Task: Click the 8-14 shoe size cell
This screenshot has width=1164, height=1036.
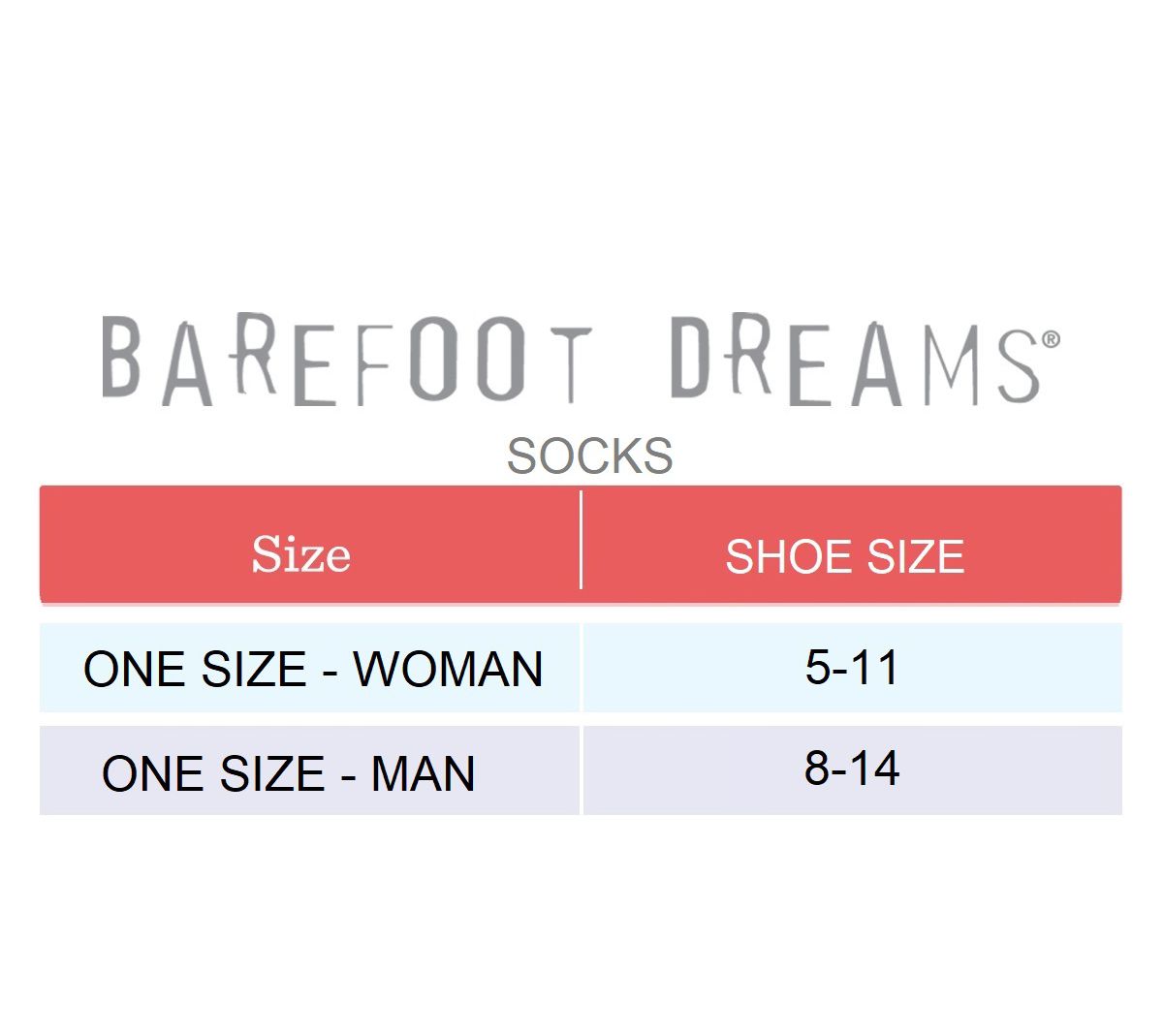Action: click(x=852, y=769)
